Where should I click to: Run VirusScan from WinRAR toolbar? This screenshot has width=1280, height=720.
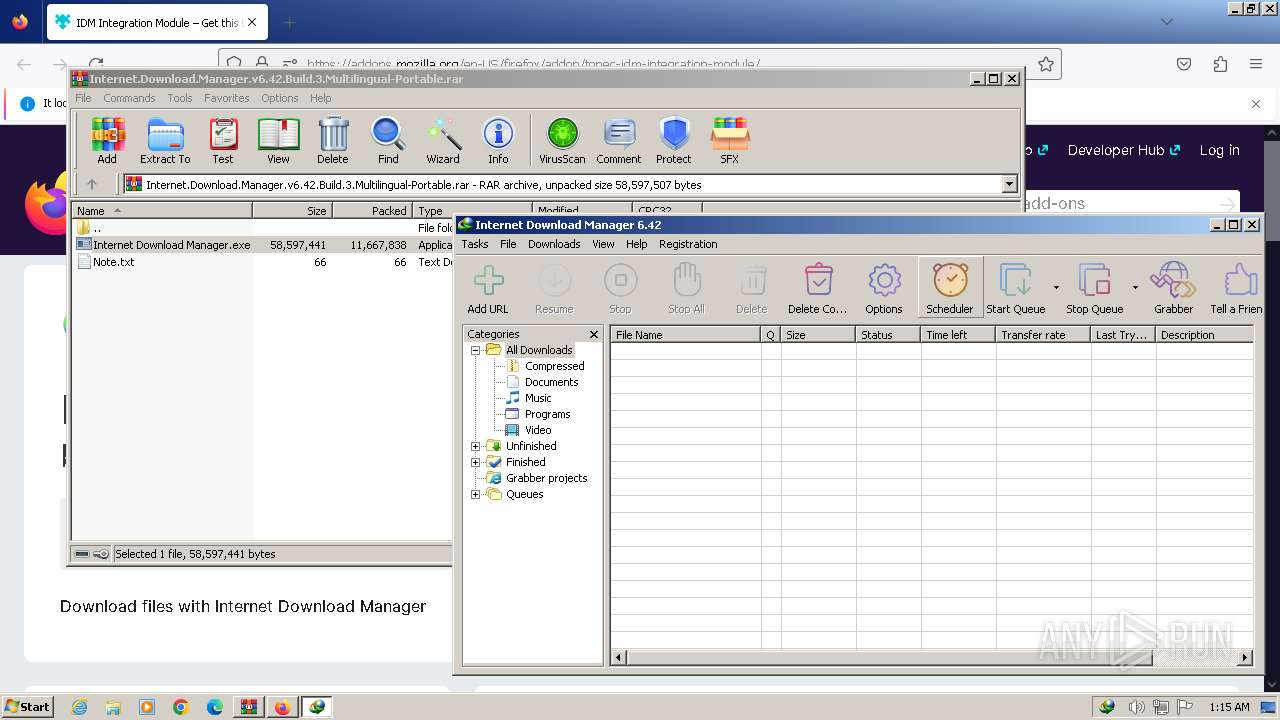[x=562, y=140]
